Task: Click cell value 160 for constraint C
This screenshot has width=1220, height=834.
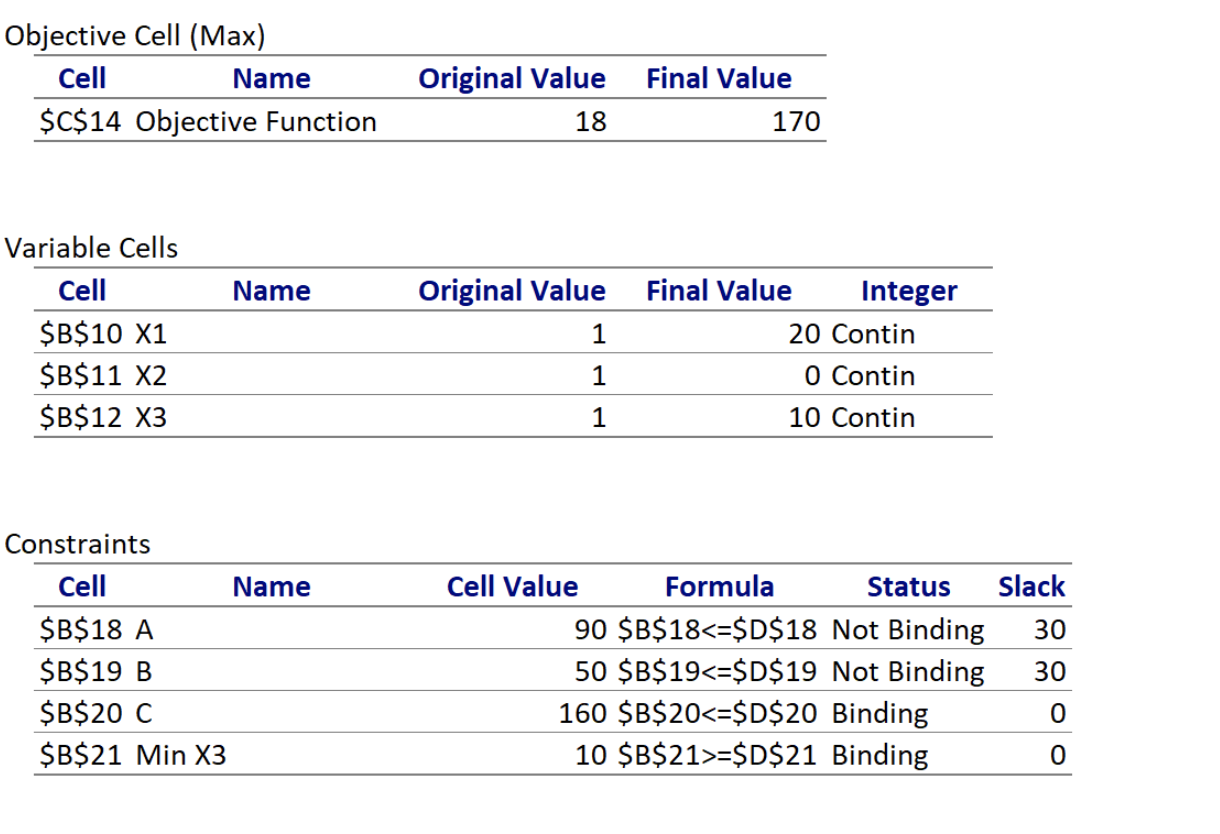Action: click(x=582, y=713)
